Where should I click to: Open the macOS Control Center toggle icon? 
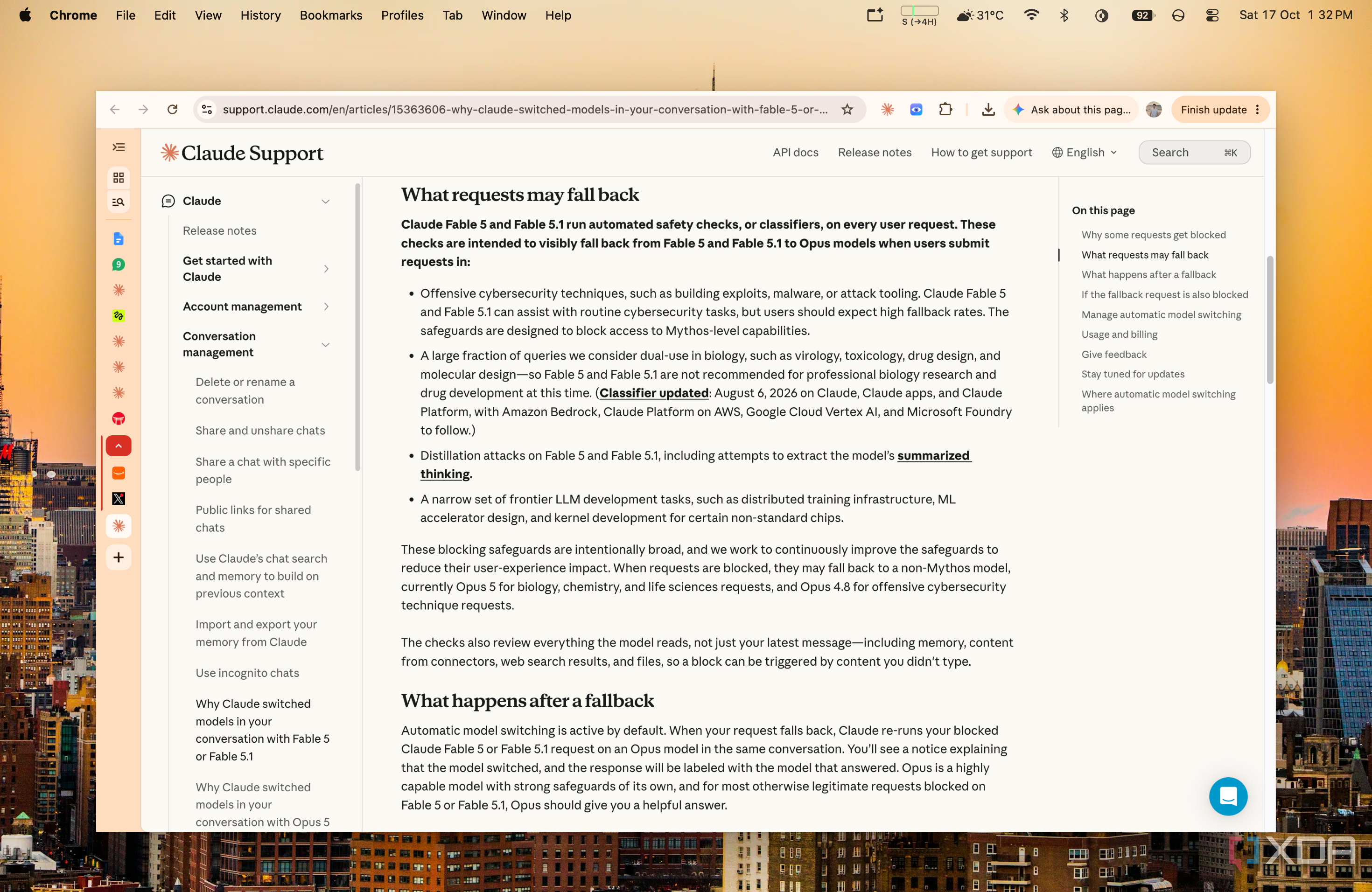tap(1212, 15)
